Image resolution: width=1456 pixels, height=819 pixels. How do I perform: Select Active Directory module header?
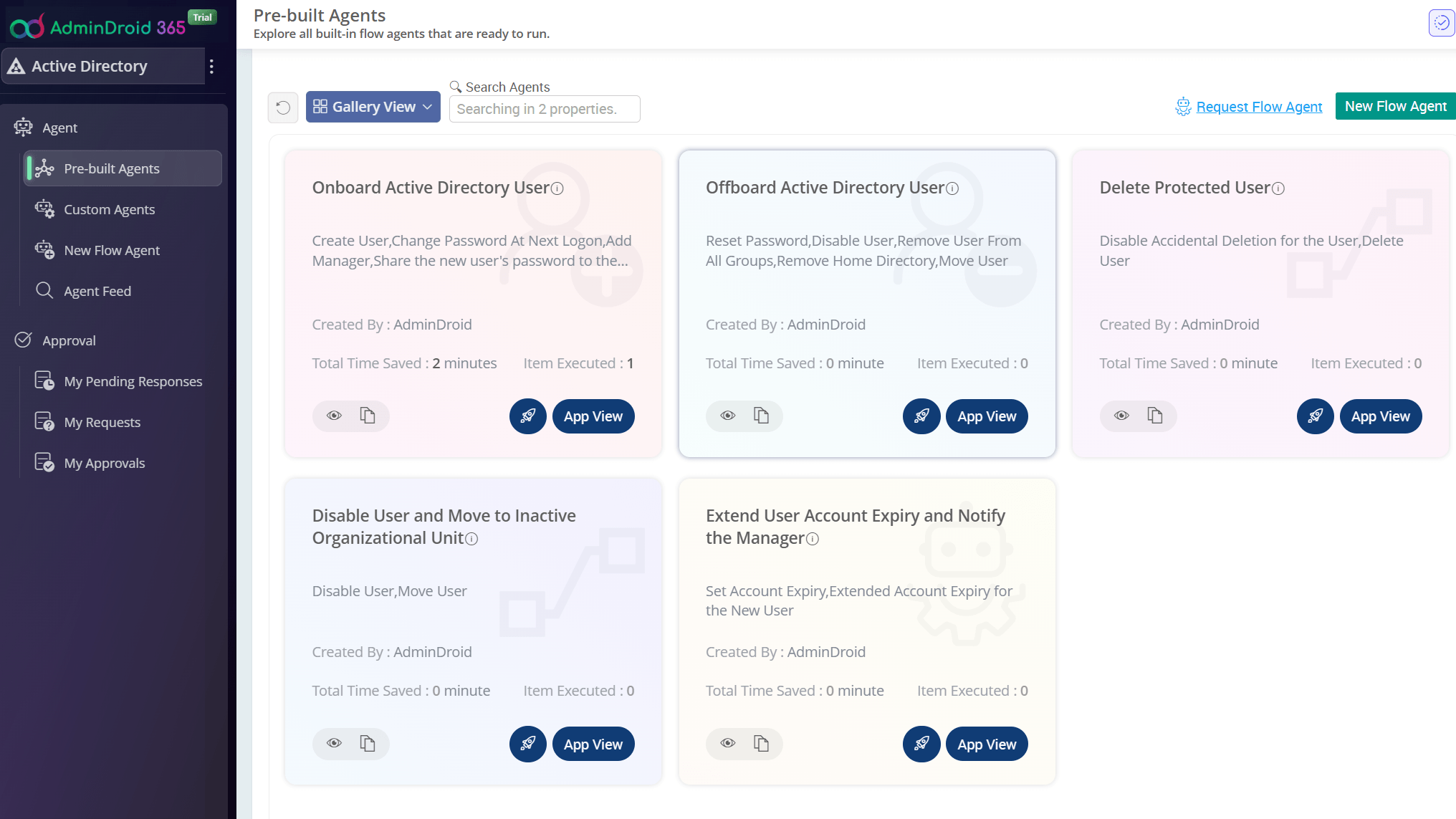103,66
